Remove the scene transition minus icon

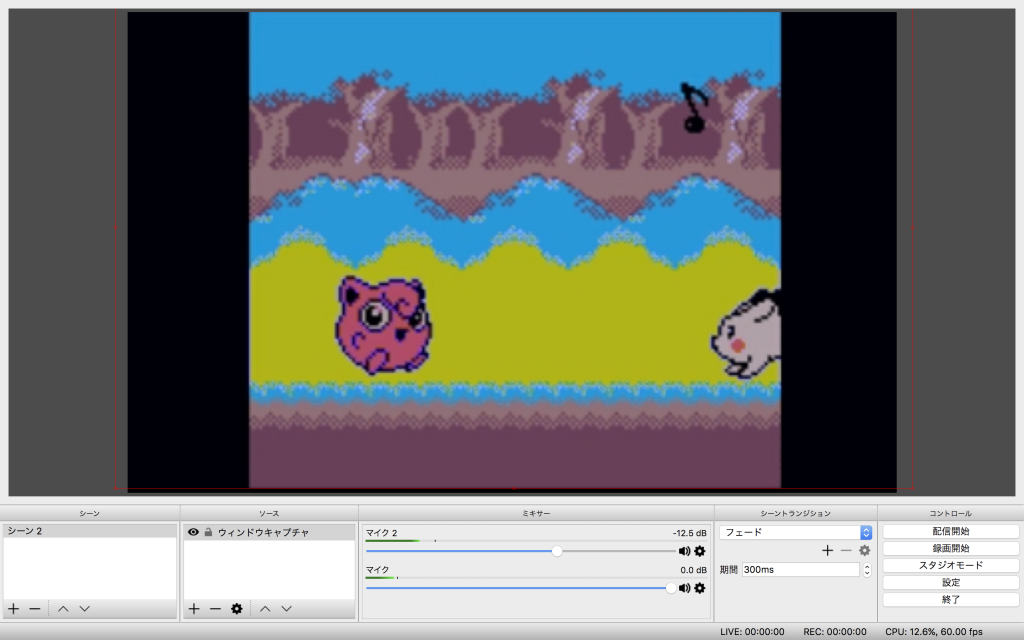[x=846, y=551]
